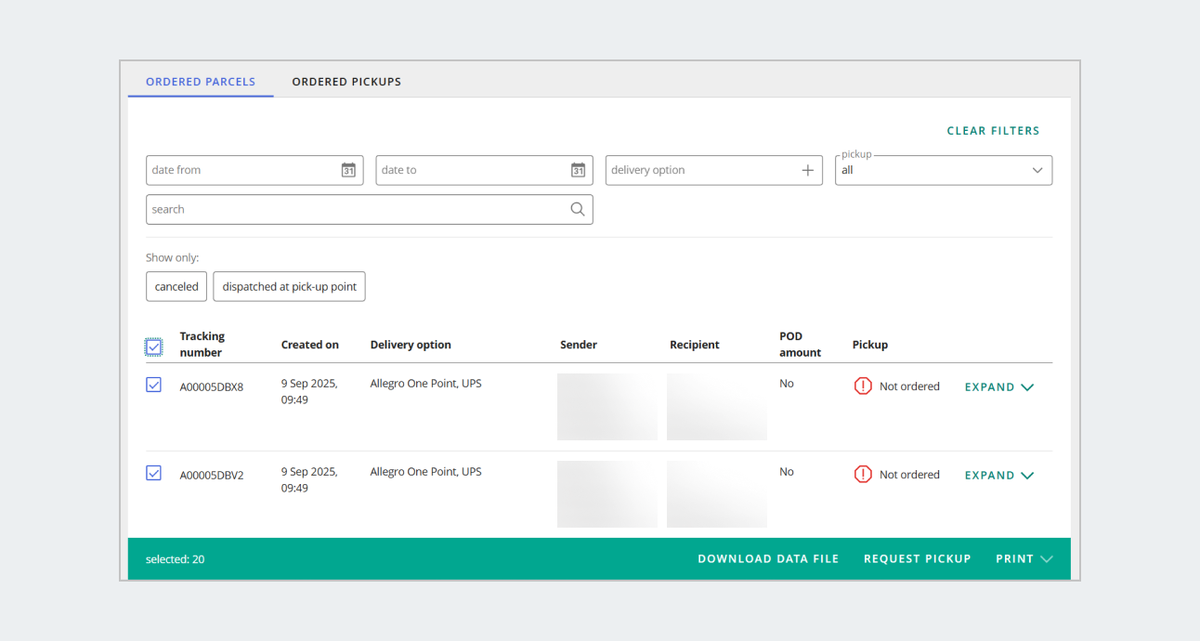Switch to the Ordered Pickups tab

[x=346, y=82]
